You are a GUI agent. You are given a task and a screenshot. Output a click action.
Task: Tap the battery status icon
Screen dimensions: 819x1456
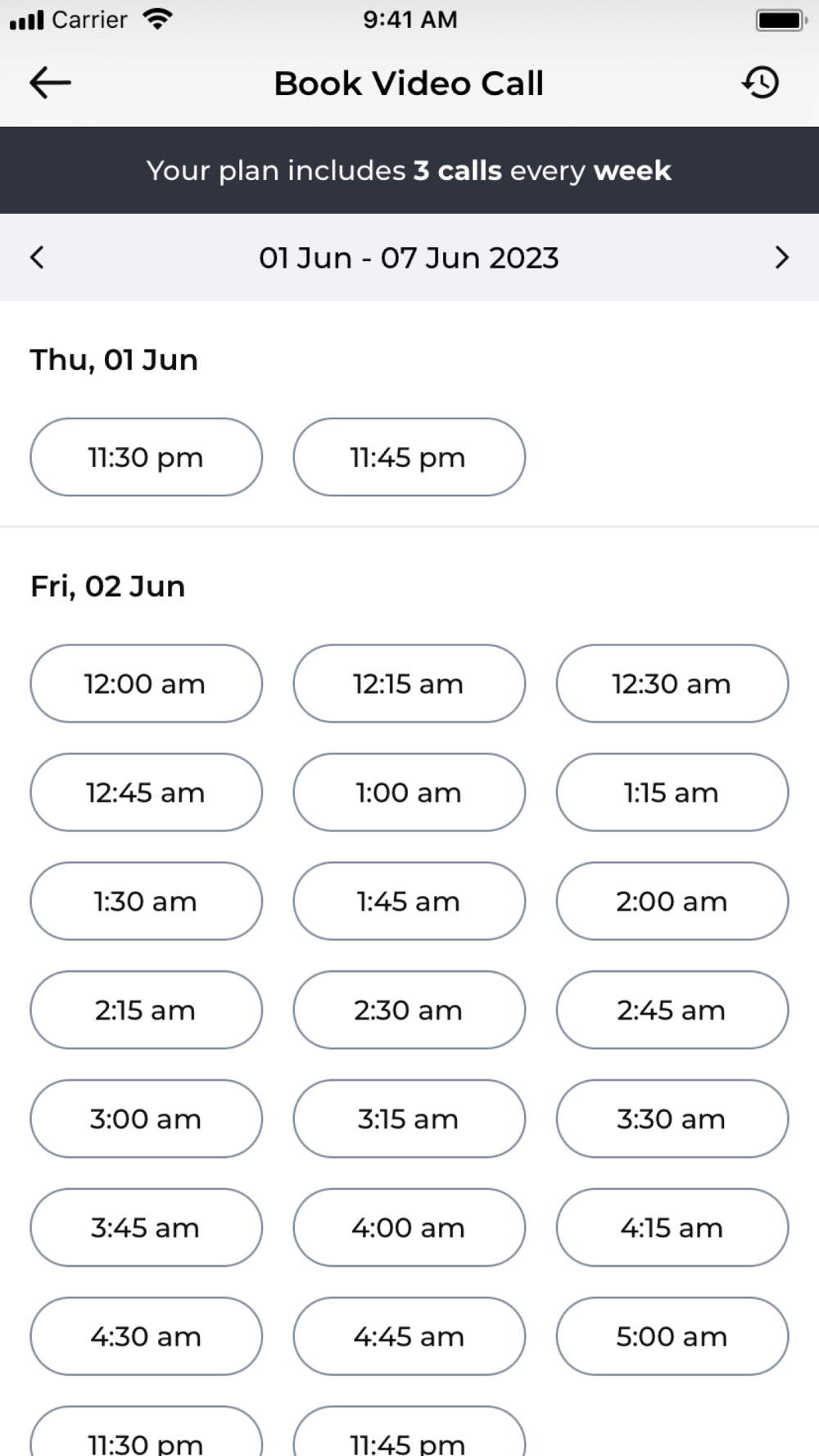(x=781, y=20)
